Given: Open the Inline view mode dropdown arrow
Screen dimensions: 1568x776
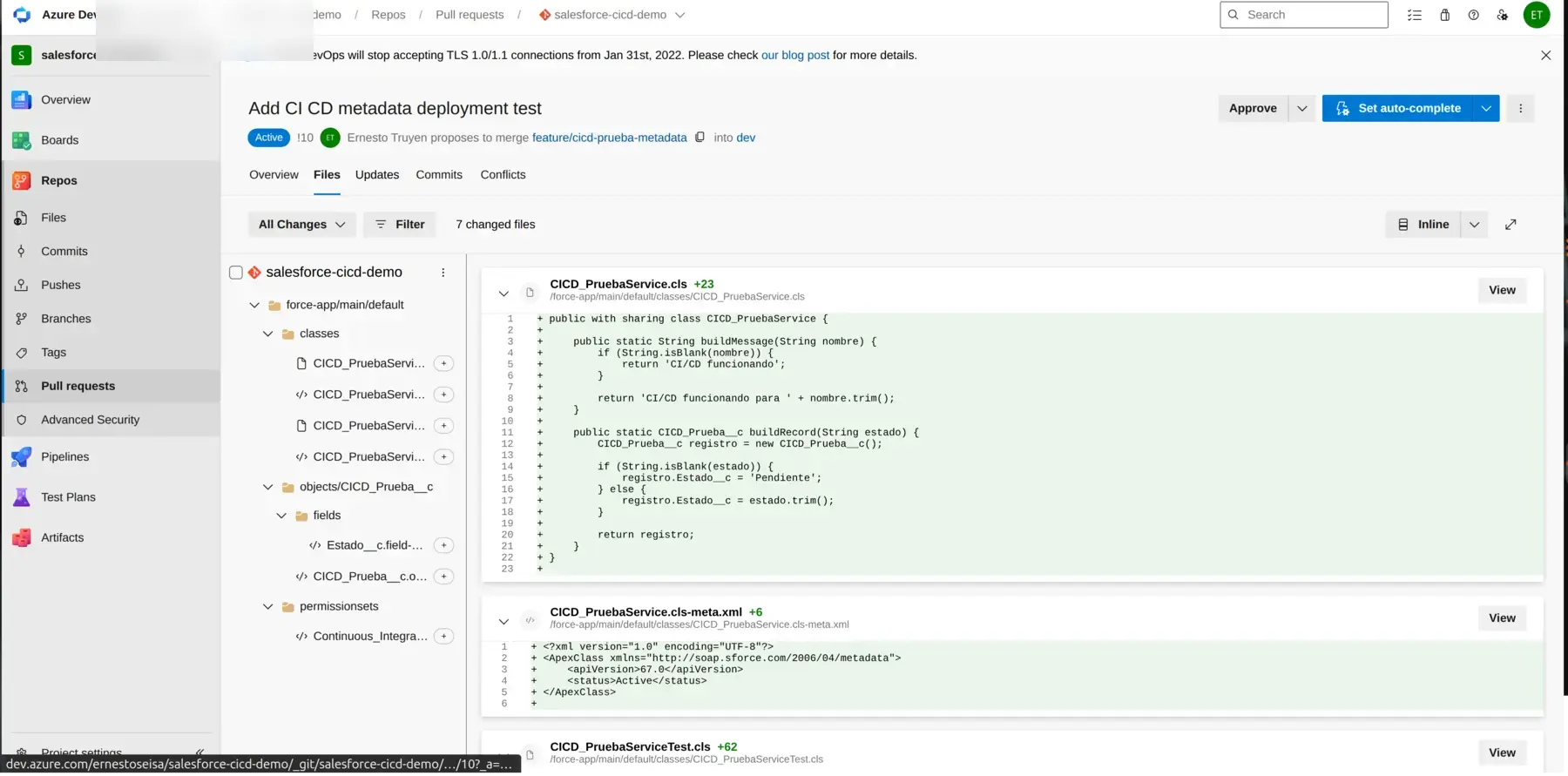Looking at the screenshot, I should click(x=1474, y=225).
